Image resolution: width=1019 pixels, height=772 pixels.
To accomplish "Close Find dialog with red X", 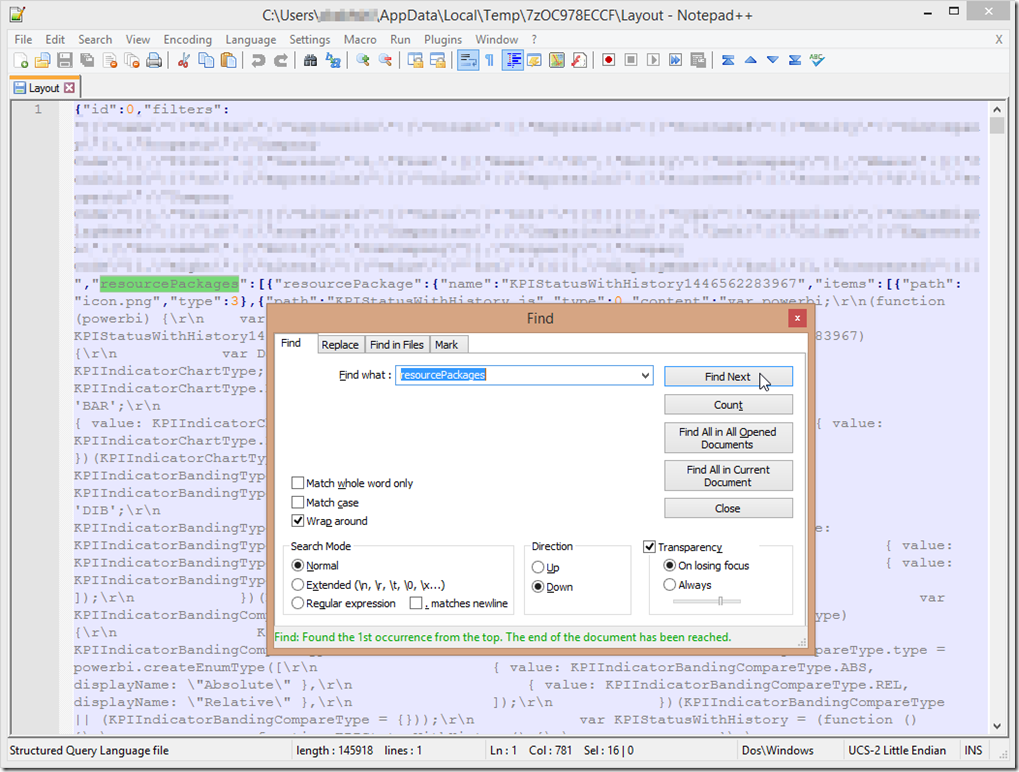I will 797,318.
